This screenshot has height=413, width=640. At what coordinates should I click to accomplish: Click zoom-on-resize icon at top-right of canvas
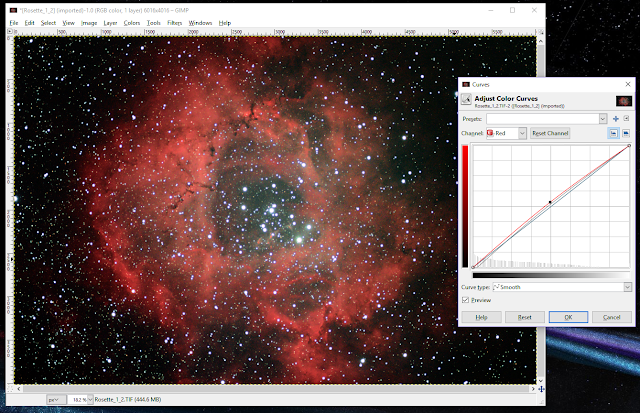click(x=541, y=31)
